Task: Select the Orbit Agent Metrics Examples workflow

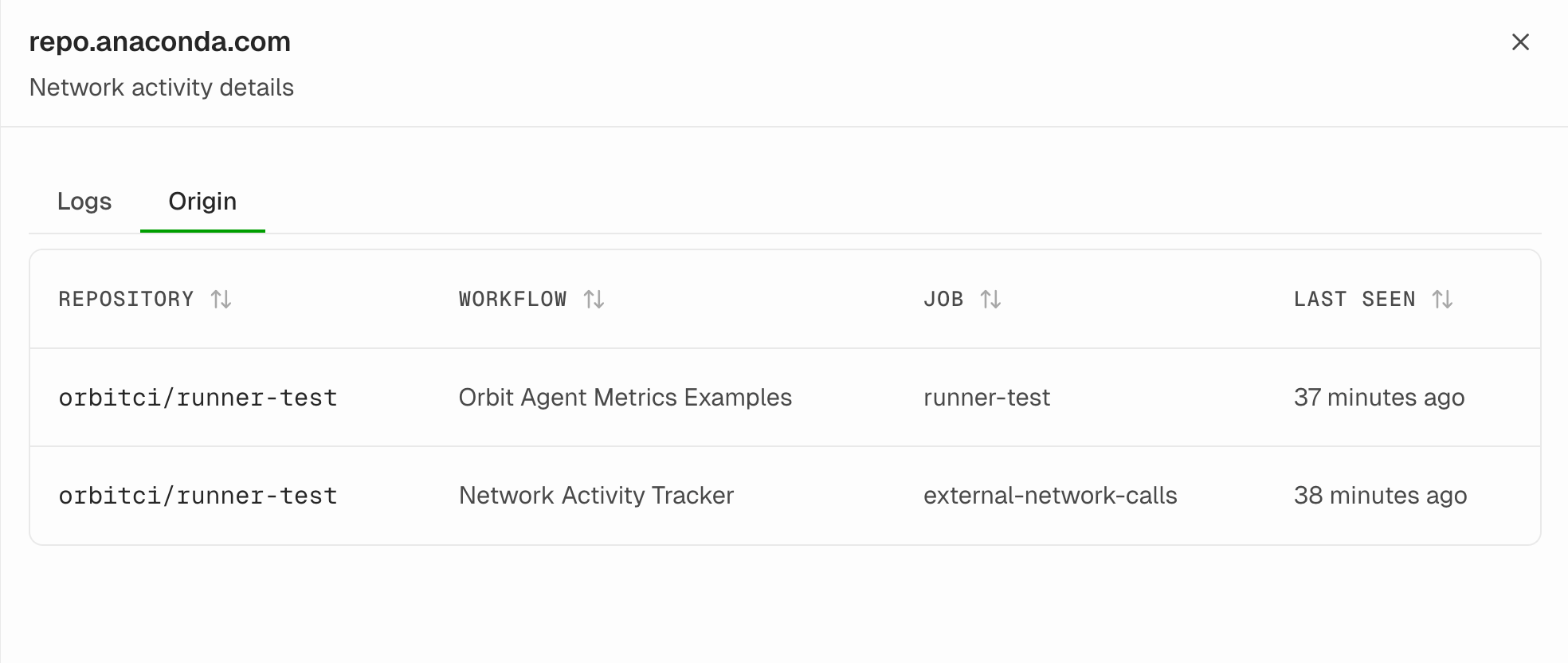Action: point(625,398)
